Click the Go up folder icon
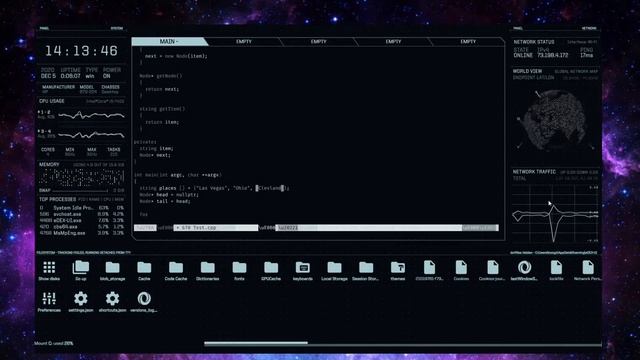The width and height of the screenshot is (640, 360). pos(80,268)
